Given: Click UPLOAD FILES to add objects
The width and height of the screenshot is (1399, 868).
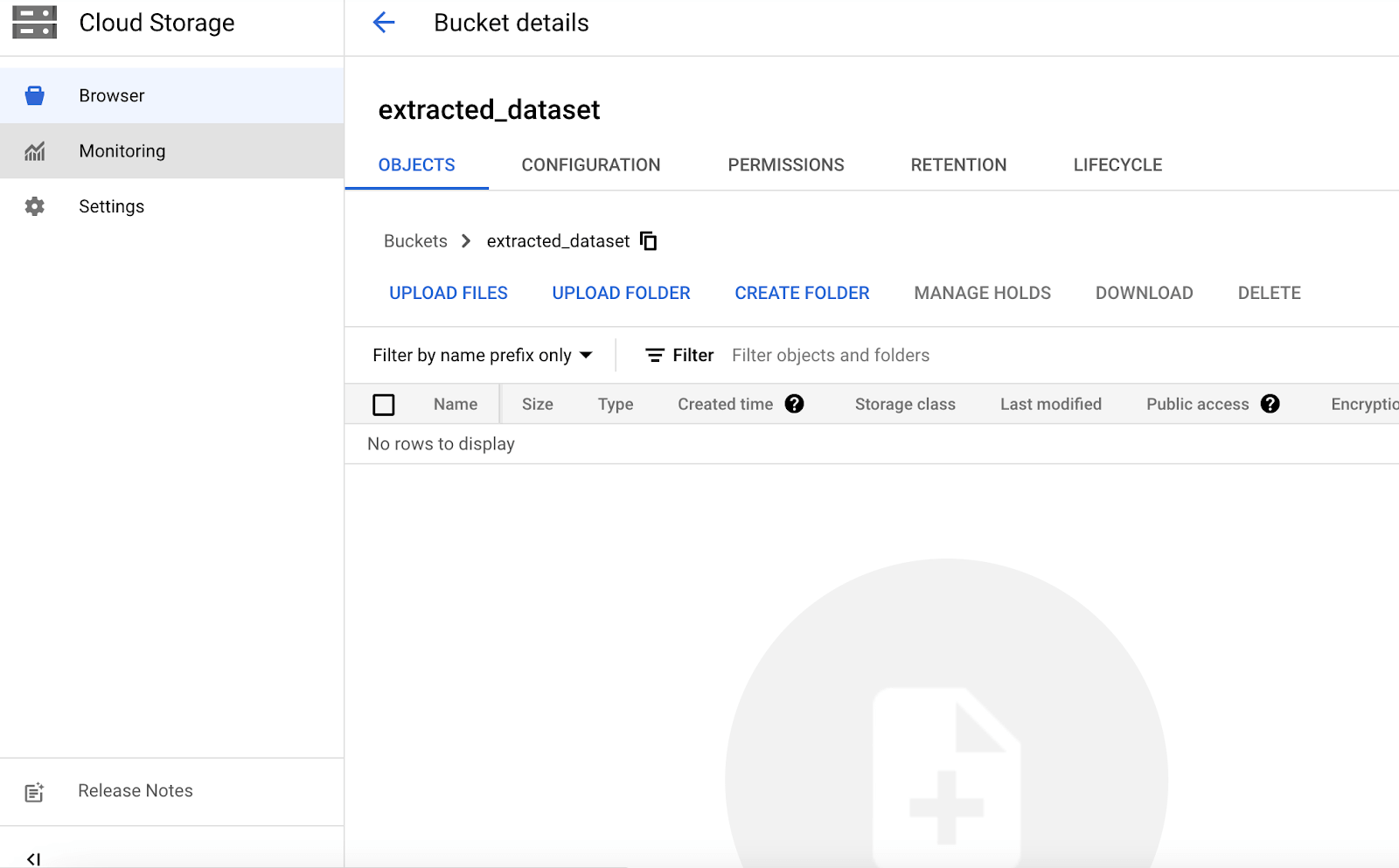Looking at the screenshot, I should click(x=448, y=293).
